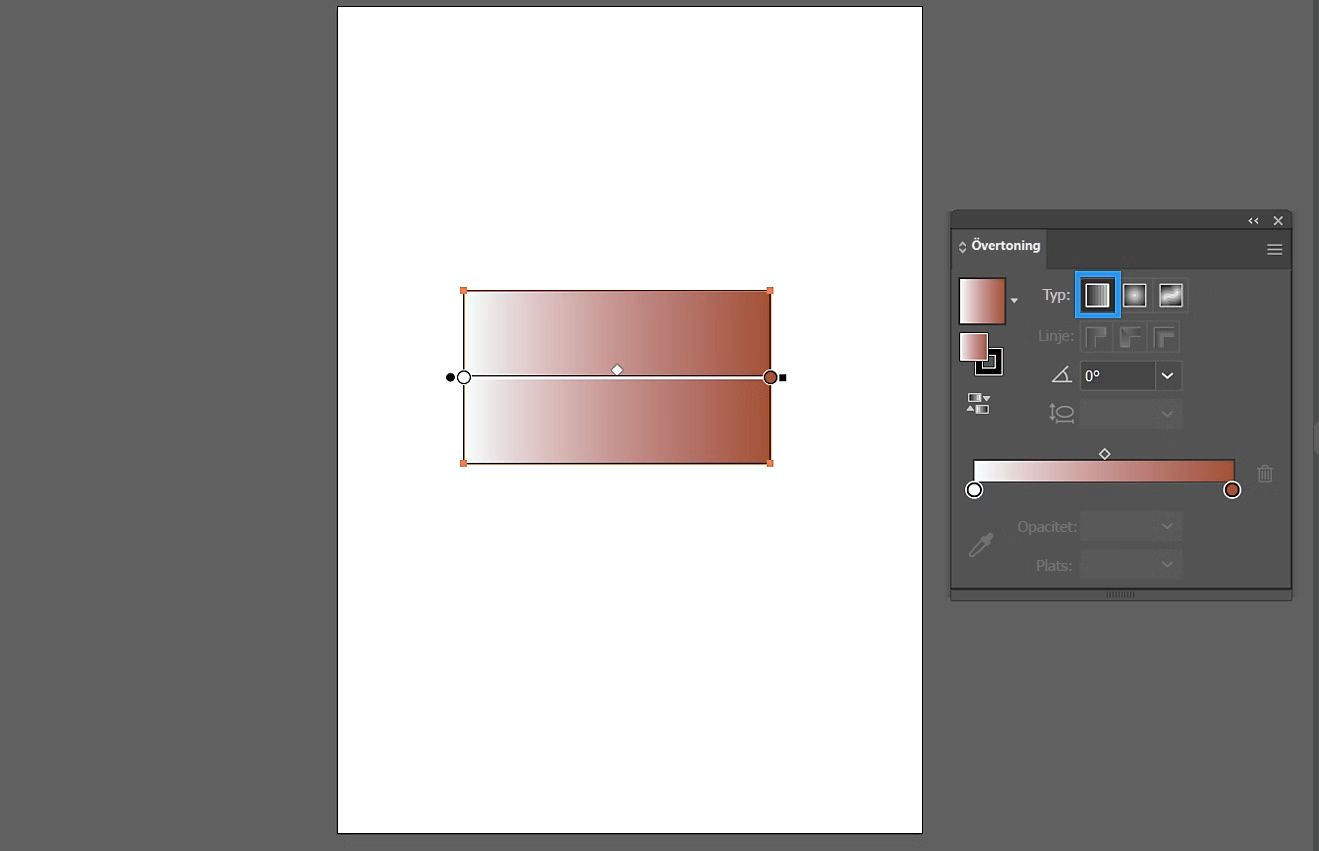Screen dimensions: 1319x851
Task: Delete the gradient stop with the trash button
Action: [1264, 474]
